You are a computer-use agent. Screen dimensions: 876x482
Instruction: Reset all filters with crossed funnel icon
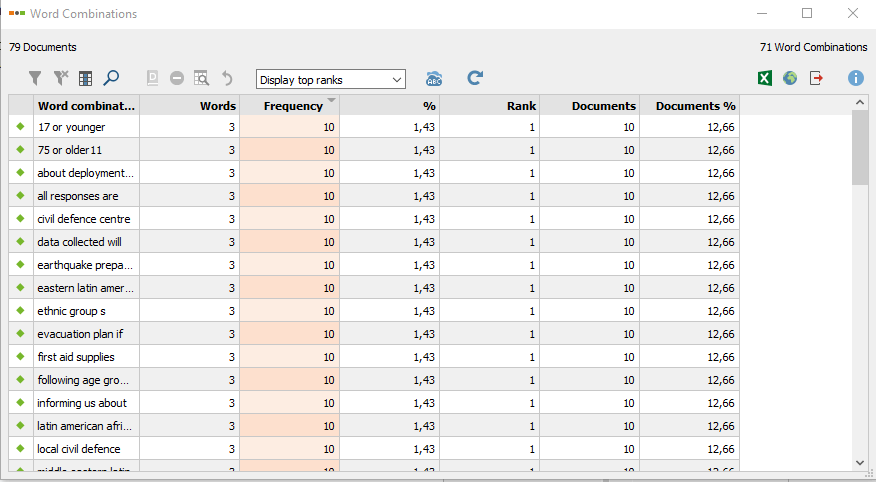click(60, 78)
